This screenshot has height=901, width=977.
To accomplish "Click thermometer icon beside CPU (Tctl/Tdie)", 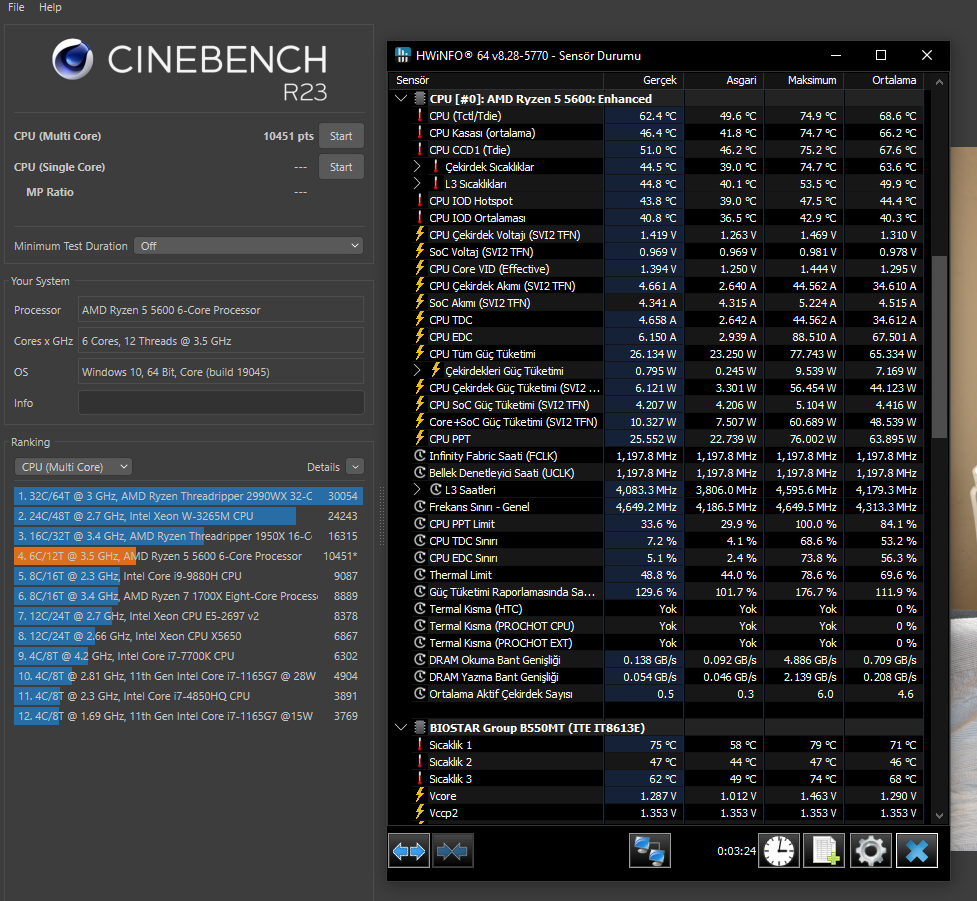I will pyautogui.click(x=420, y=115).
